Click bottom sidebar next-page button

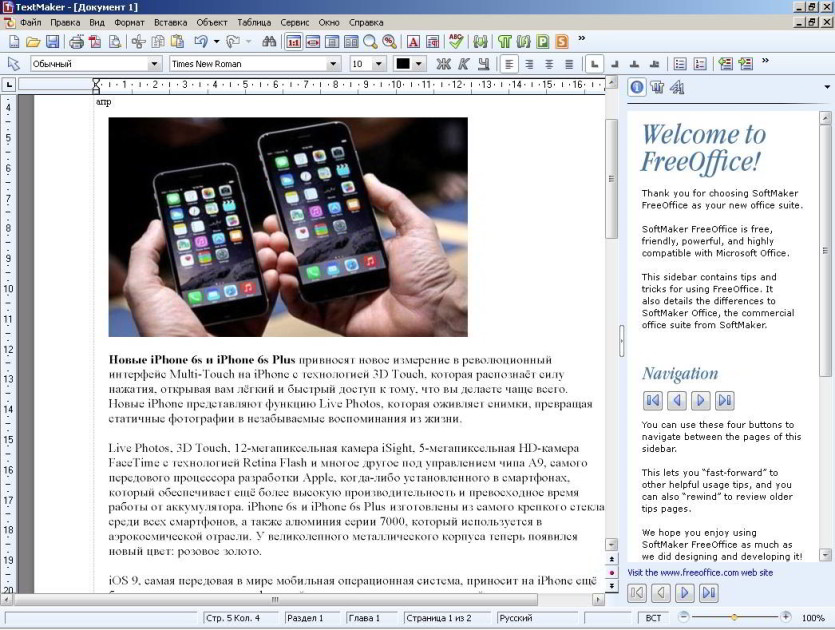pyautogui.click(x=685, y=592)
